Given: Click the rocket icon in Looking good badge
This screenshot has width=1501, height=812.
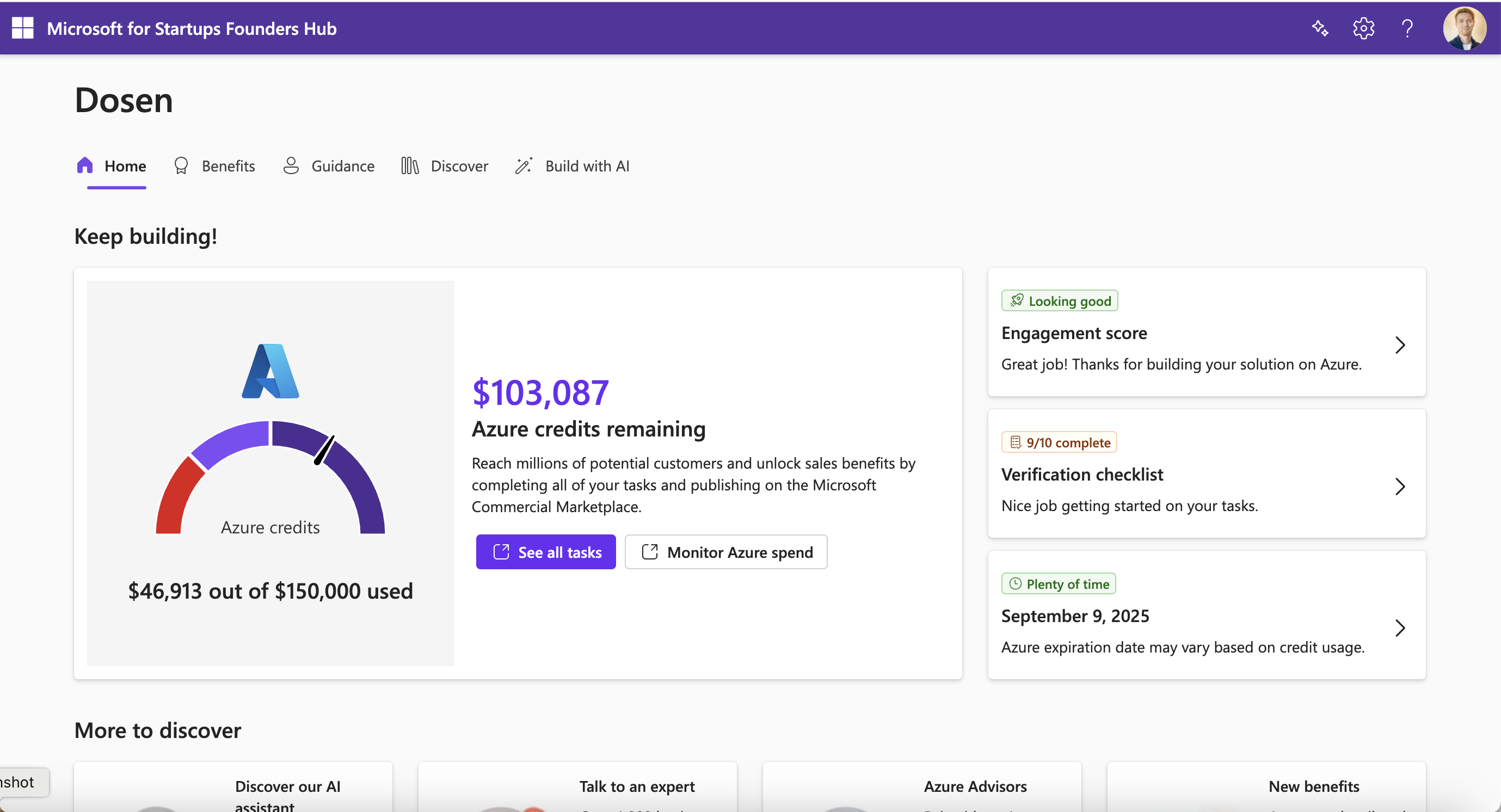Looking at the screenshot, I should click(1017, 300).
